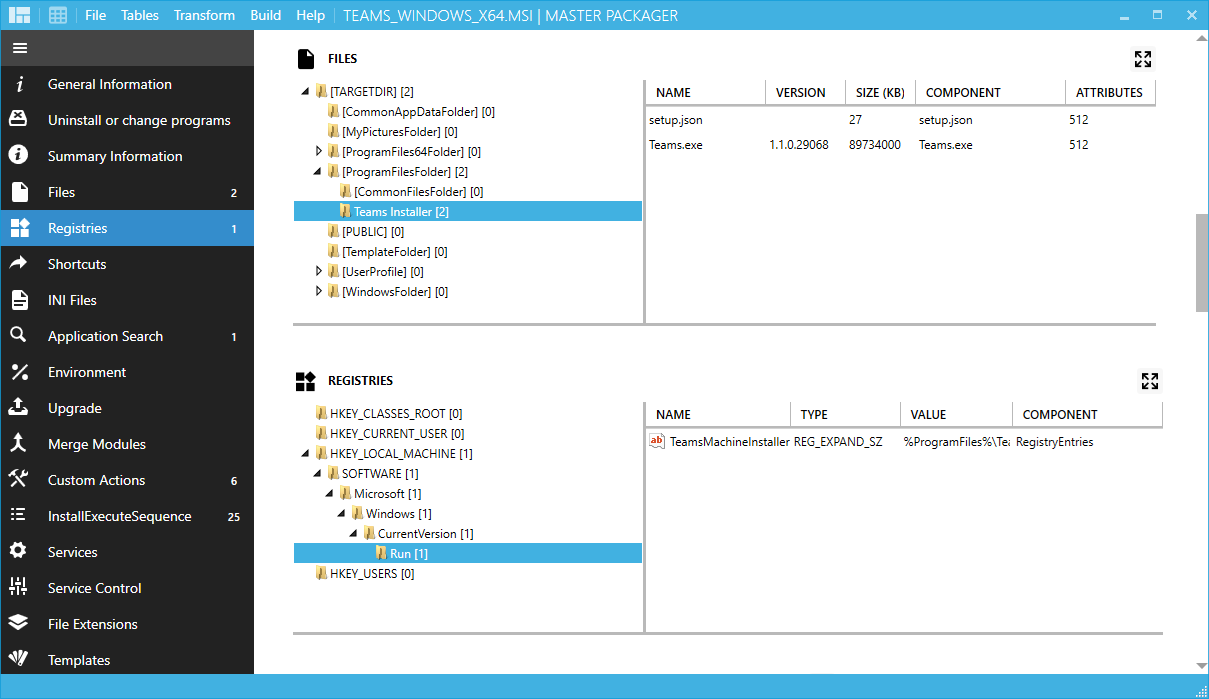Expand the [UserProfile] folder node
The image size is (1209, 699).
(319, 271)
